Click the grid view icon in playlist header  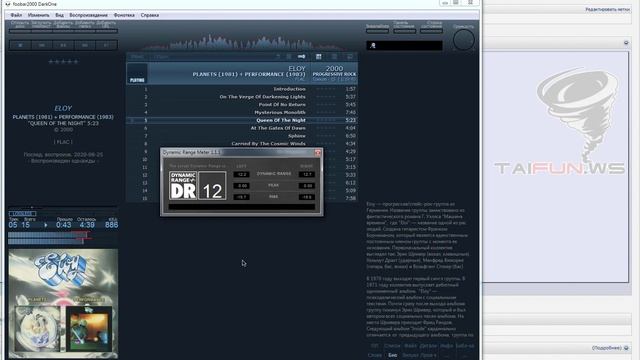318,56
